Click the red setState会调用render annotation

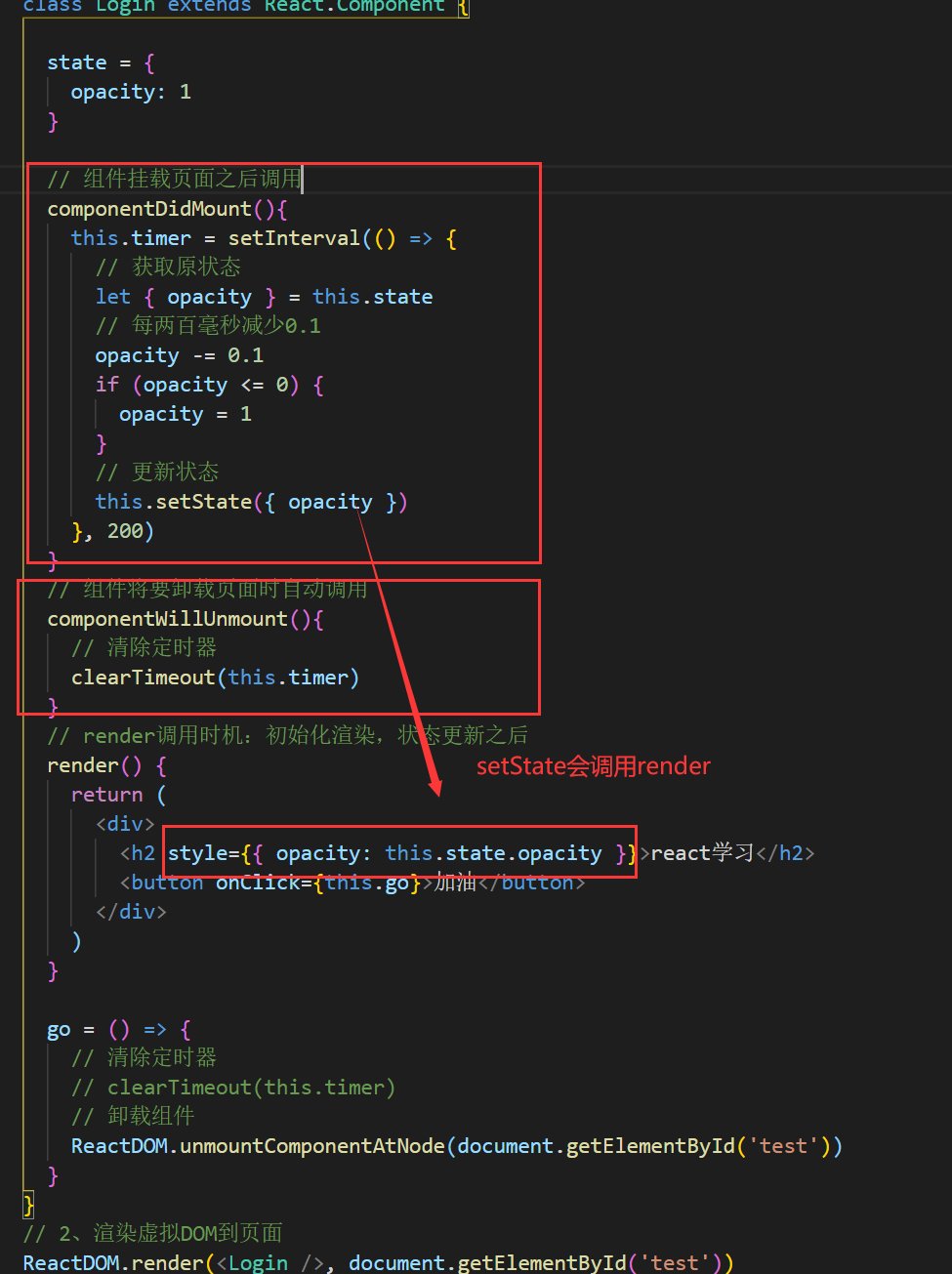(x=593, y=766)
